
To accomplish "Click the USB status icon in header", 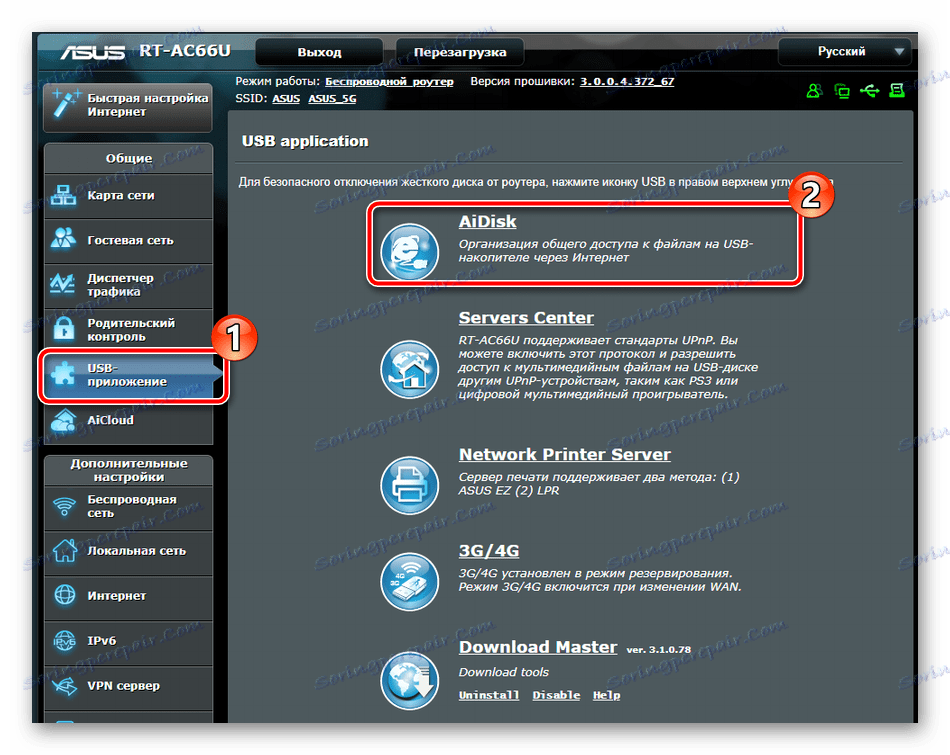I will pyautogui.click(x=869, y=91).
